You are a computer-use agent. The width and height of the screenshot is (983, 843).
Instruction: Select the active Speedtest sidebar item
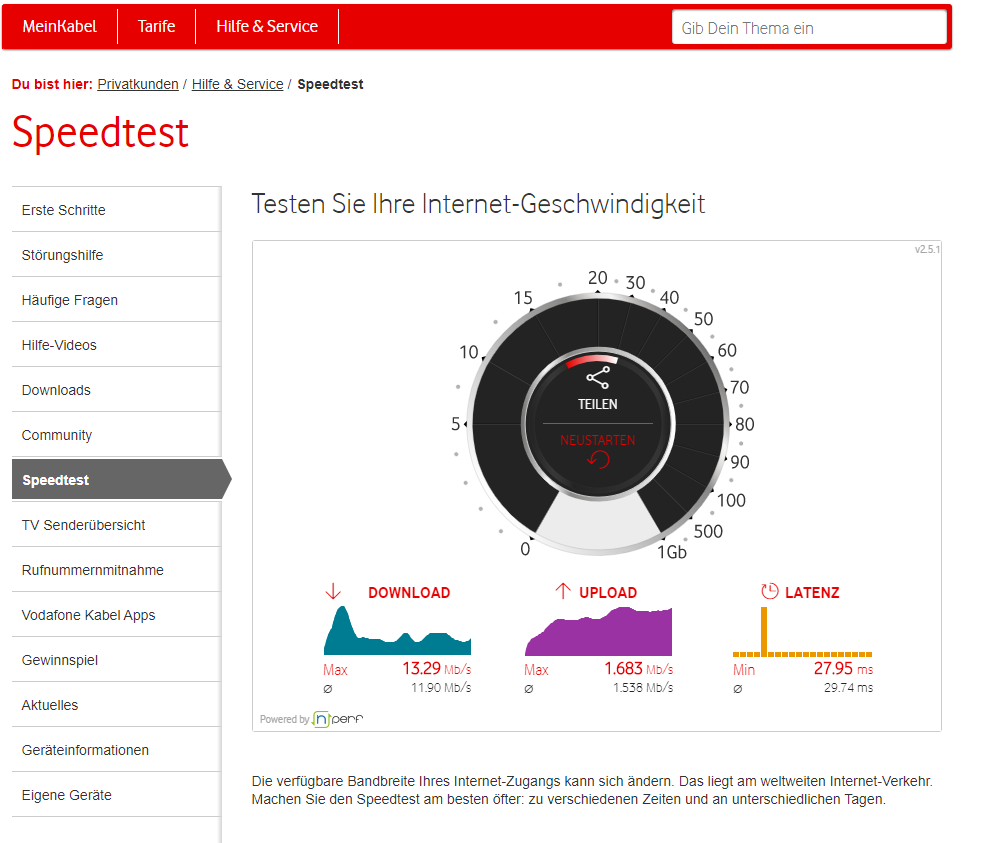click(122, 479)
